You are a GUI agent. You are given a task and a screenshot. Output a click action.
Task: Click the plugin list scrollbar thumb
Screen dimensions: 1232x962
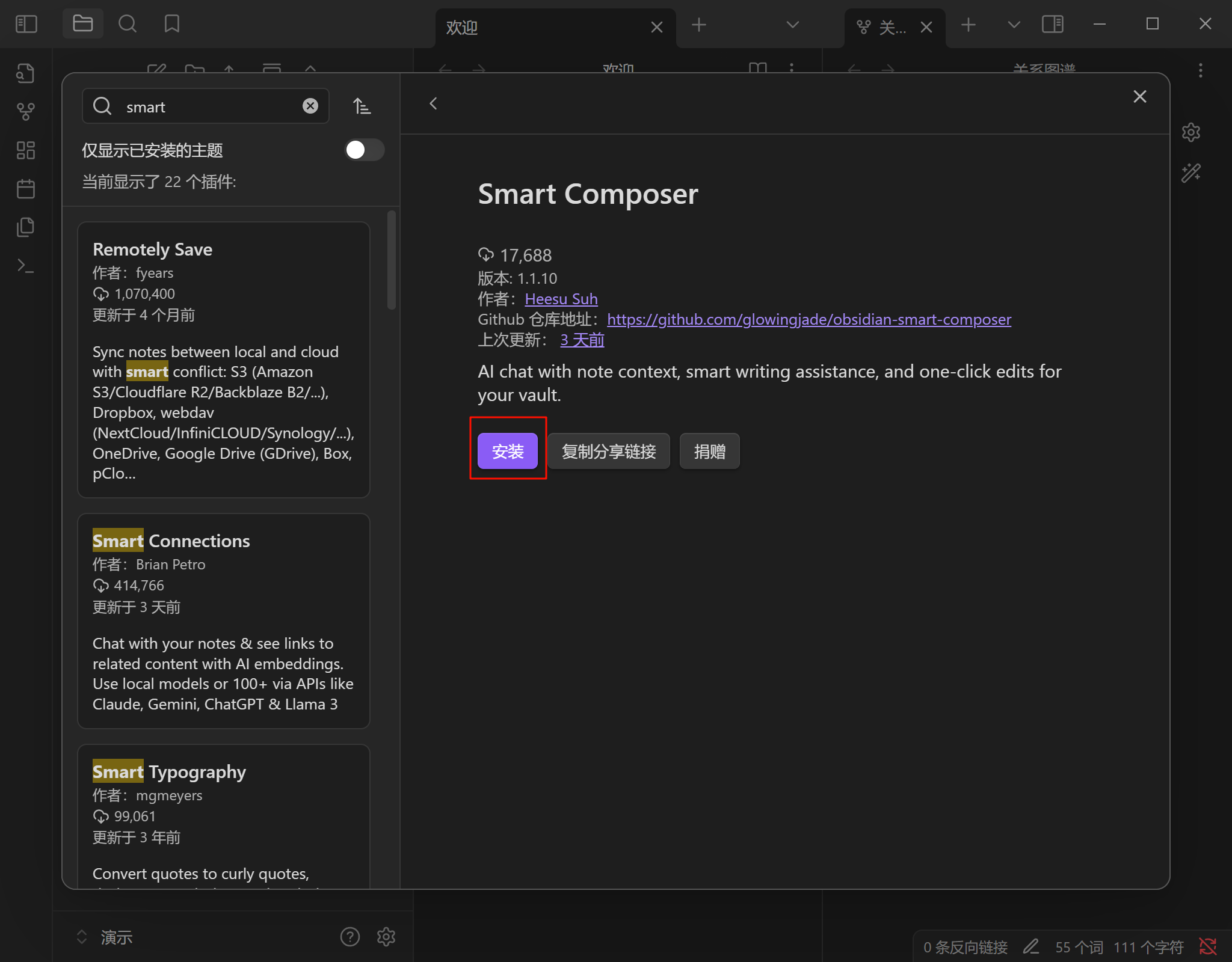392,260
